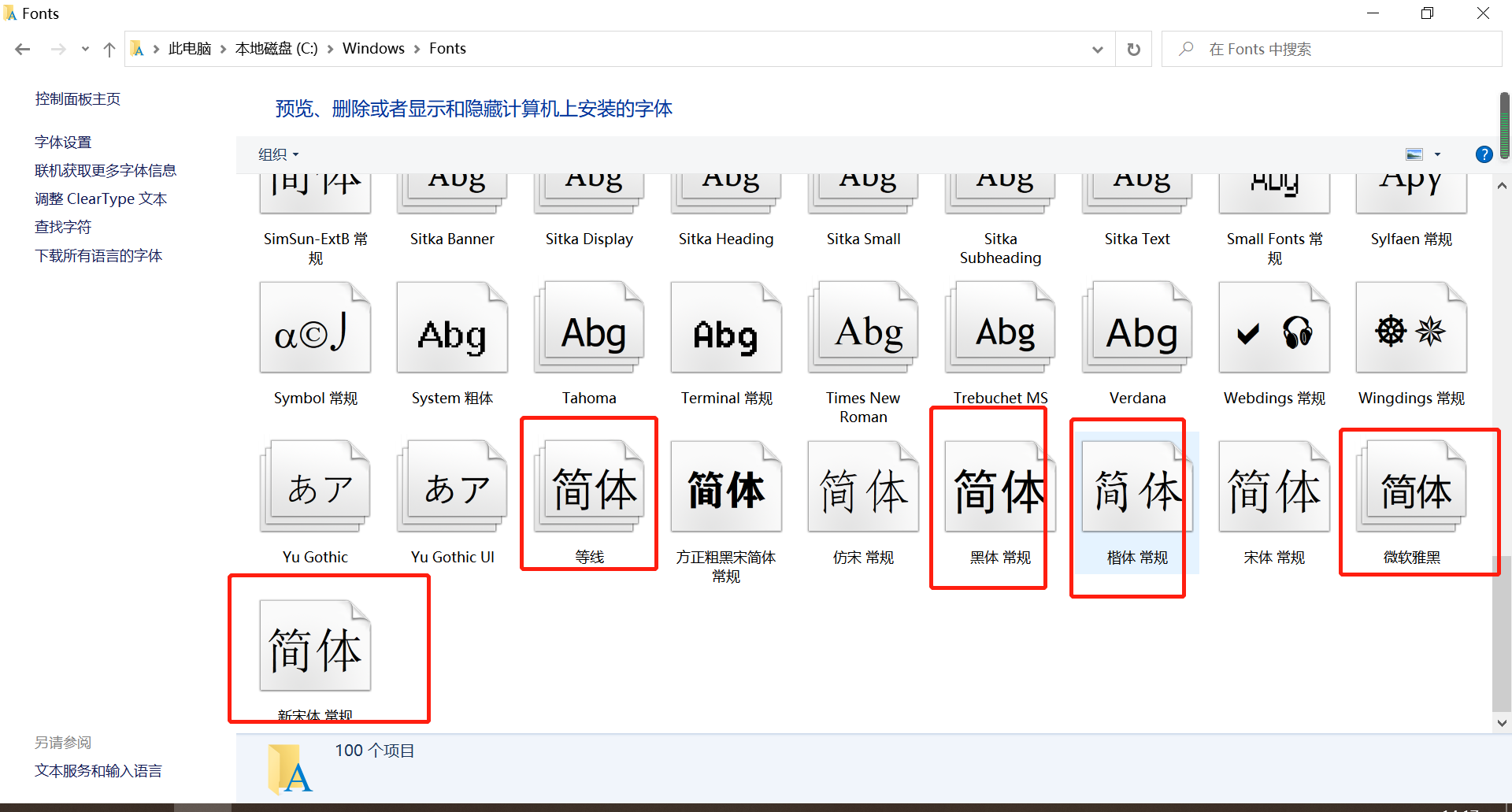Viewport: 1512px width, 812px height.
Task: Go back to the previous folder
Action: (23, 50)
